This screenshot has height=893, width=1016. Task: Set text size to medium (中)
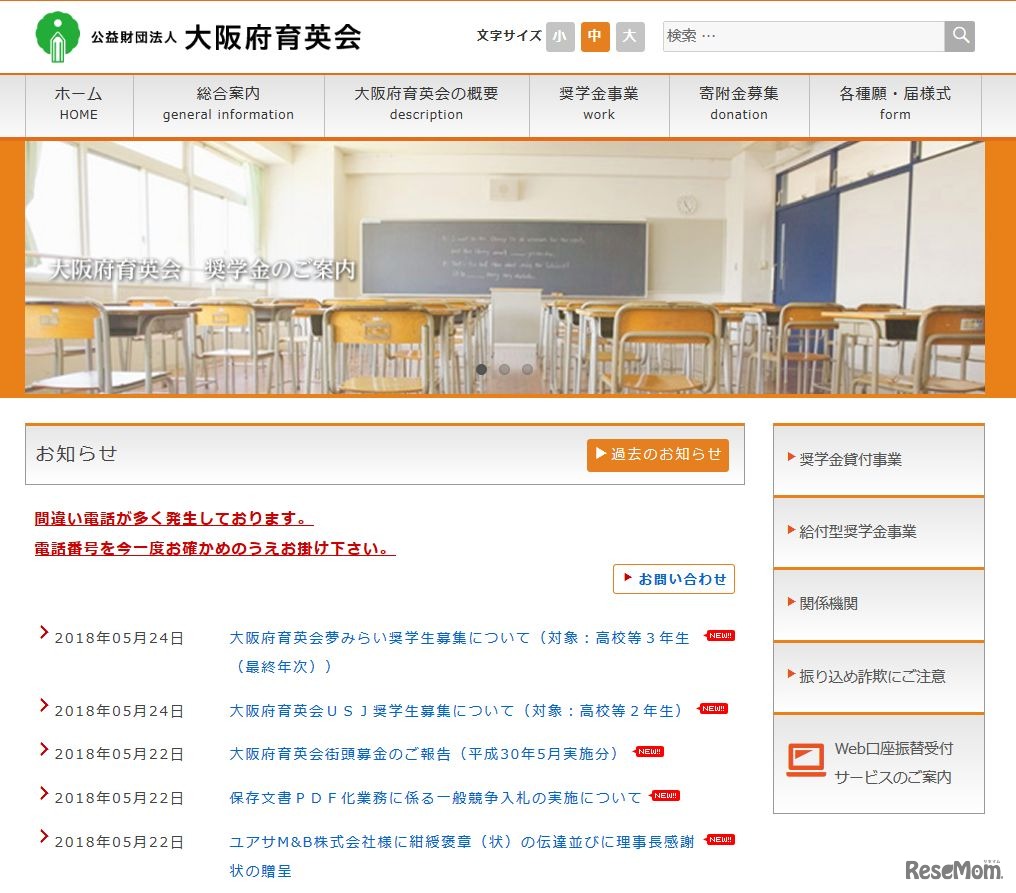tap(595, 37)
